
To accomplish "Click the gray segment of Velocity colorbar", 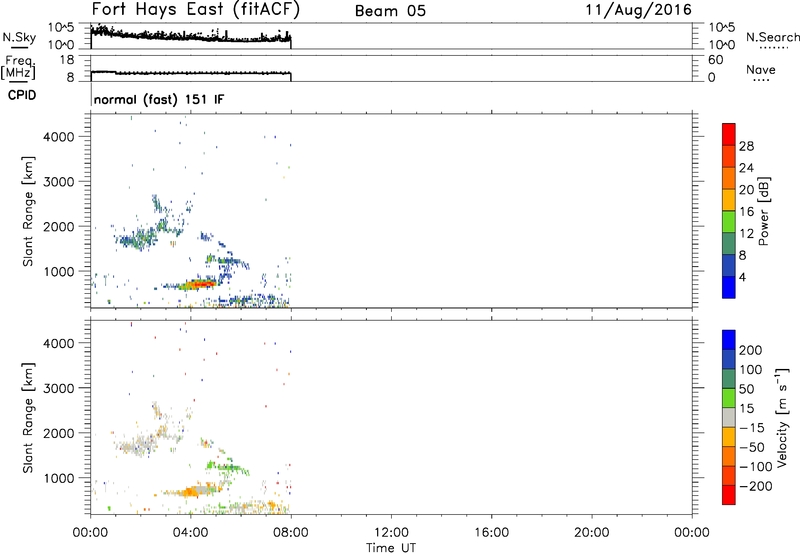I will point(729,418).
